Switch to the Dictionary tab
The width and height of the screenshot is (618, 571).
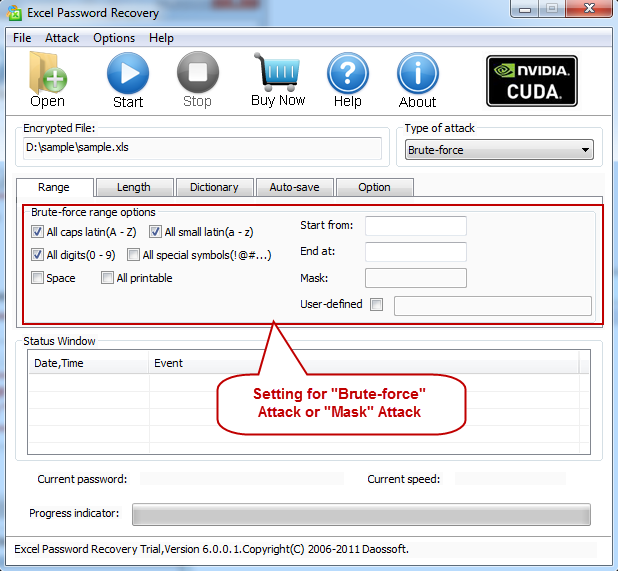214,187
